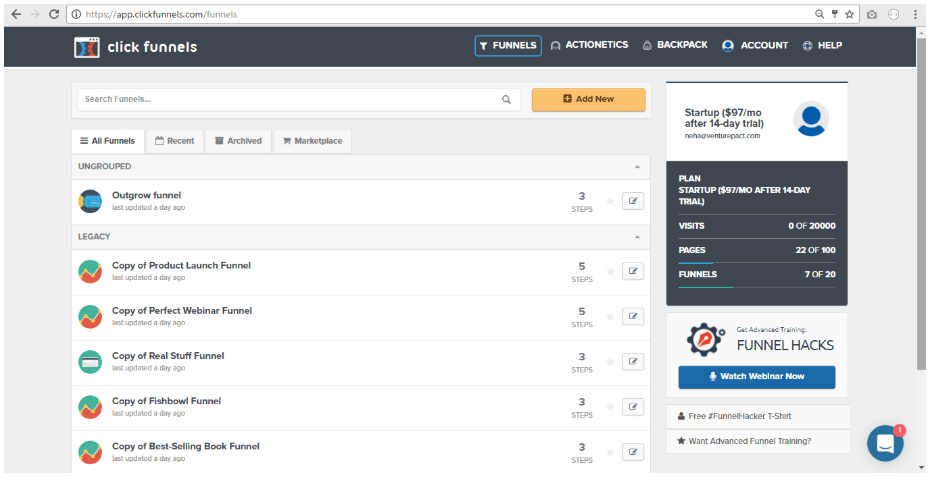
Task: Click Copy of Product Launch Funnel chart icon
Action: pos(90,271)
